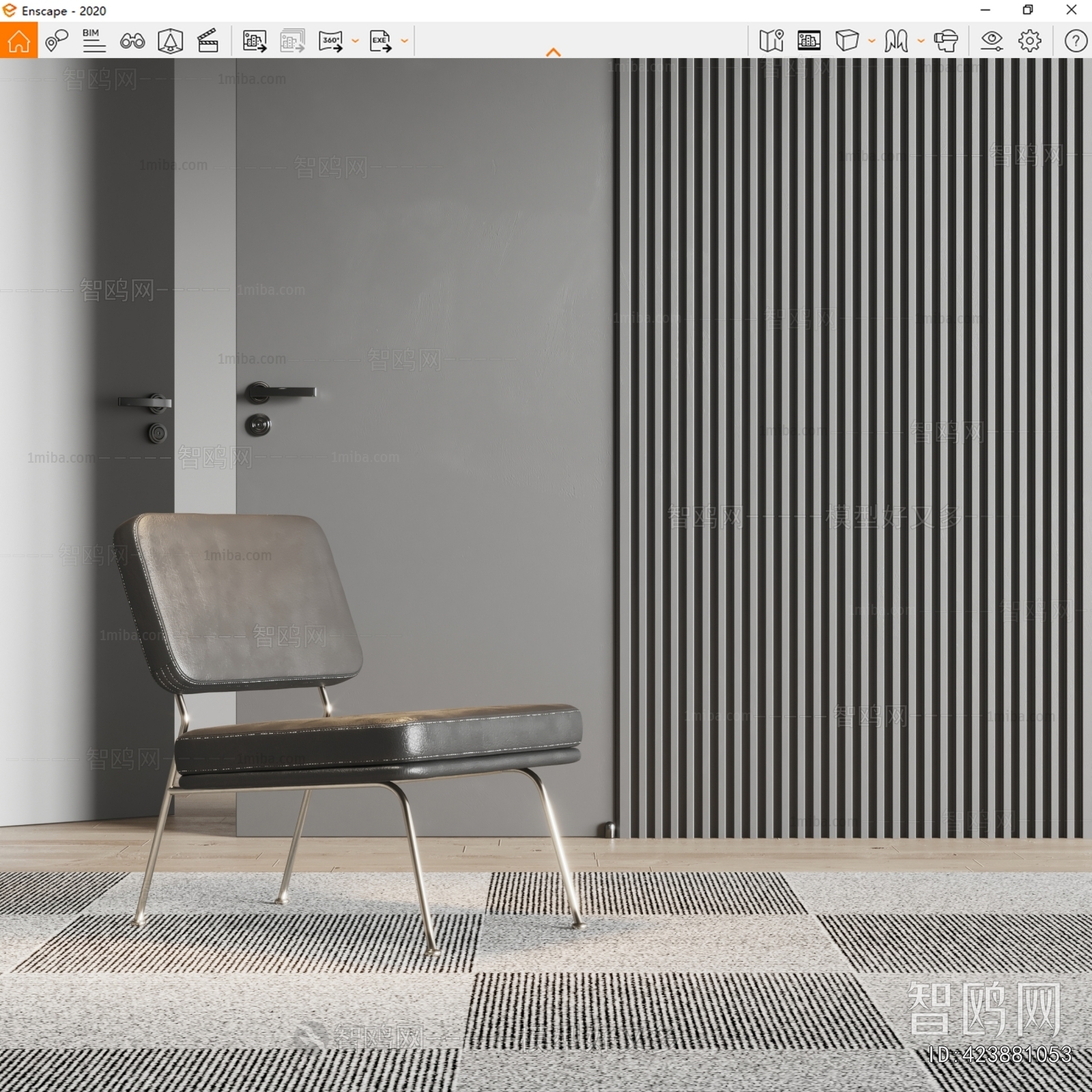The width and height of the screenshot is (1092, 1092).
Task: Open general settings gear
Action: pyautogui.click(x=1030, y=41)
